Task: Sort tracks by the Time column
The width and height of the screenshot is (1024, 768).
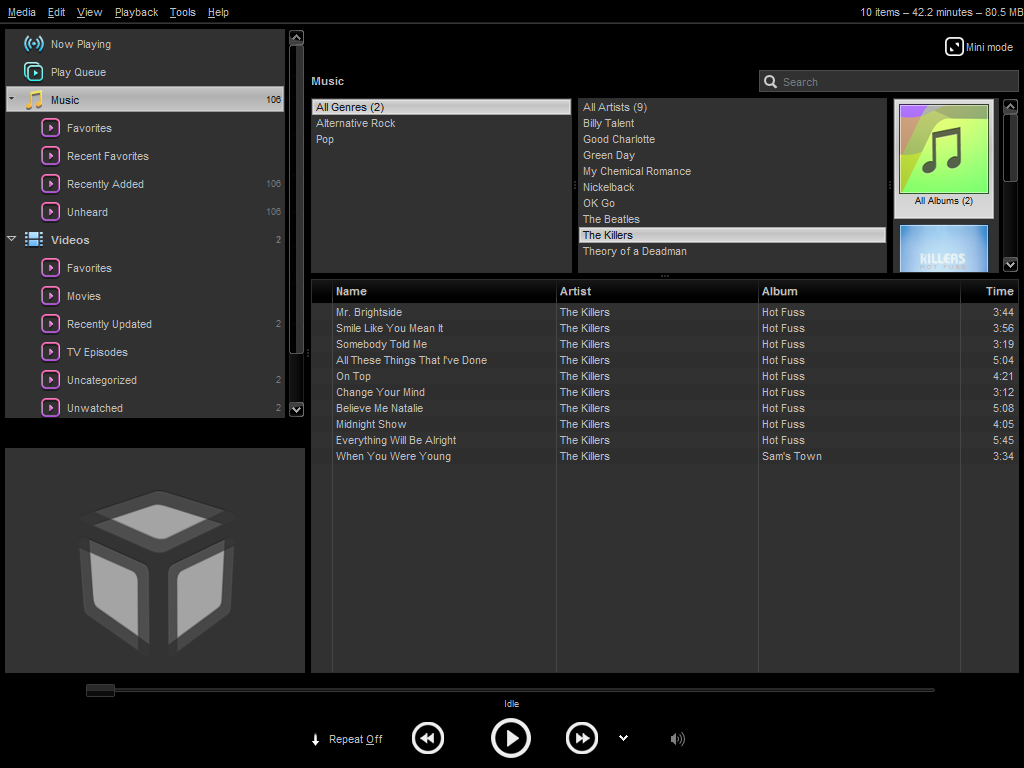Action: 989,291
